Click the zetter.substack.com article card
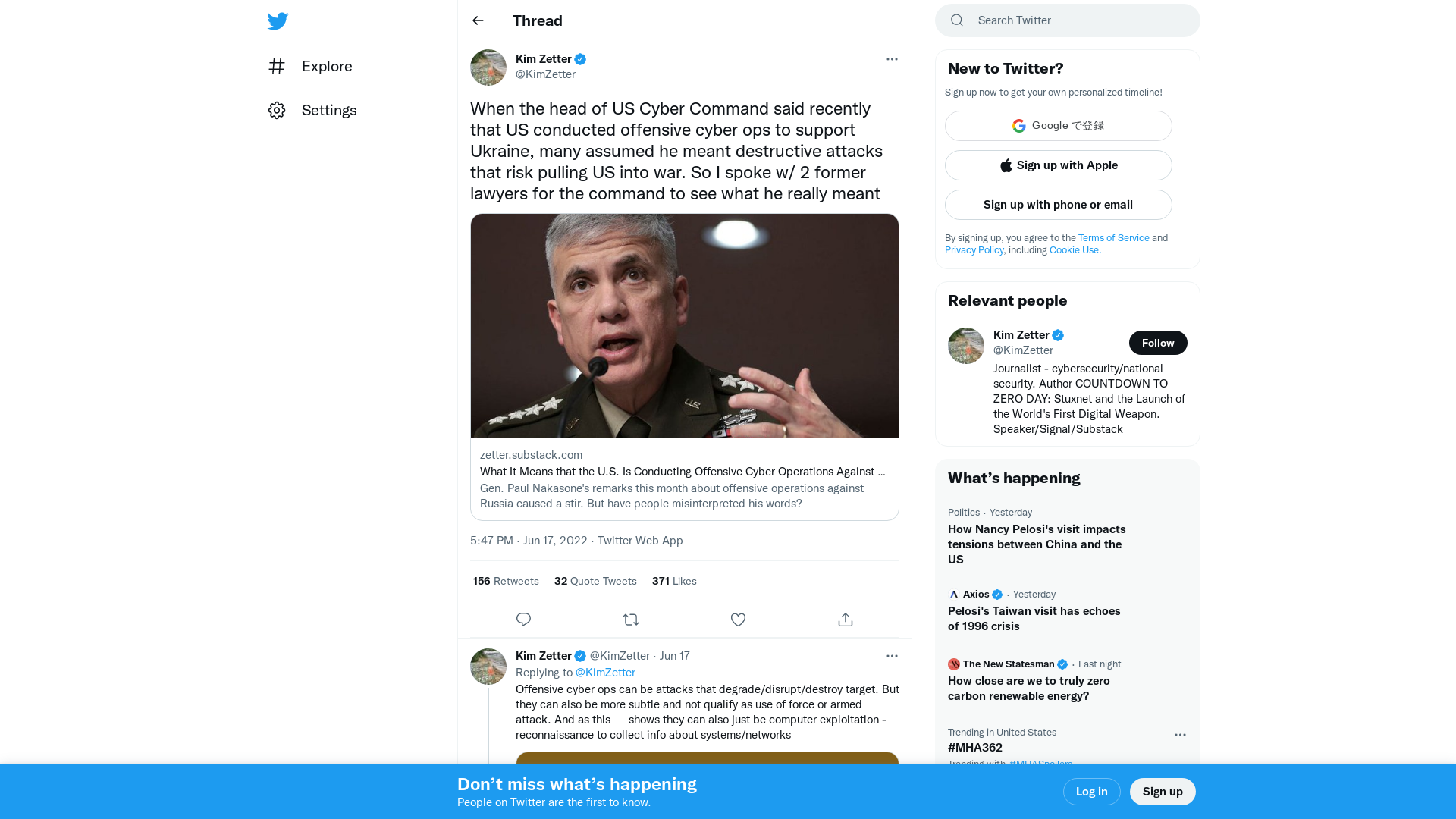 [x=683, y=478]
